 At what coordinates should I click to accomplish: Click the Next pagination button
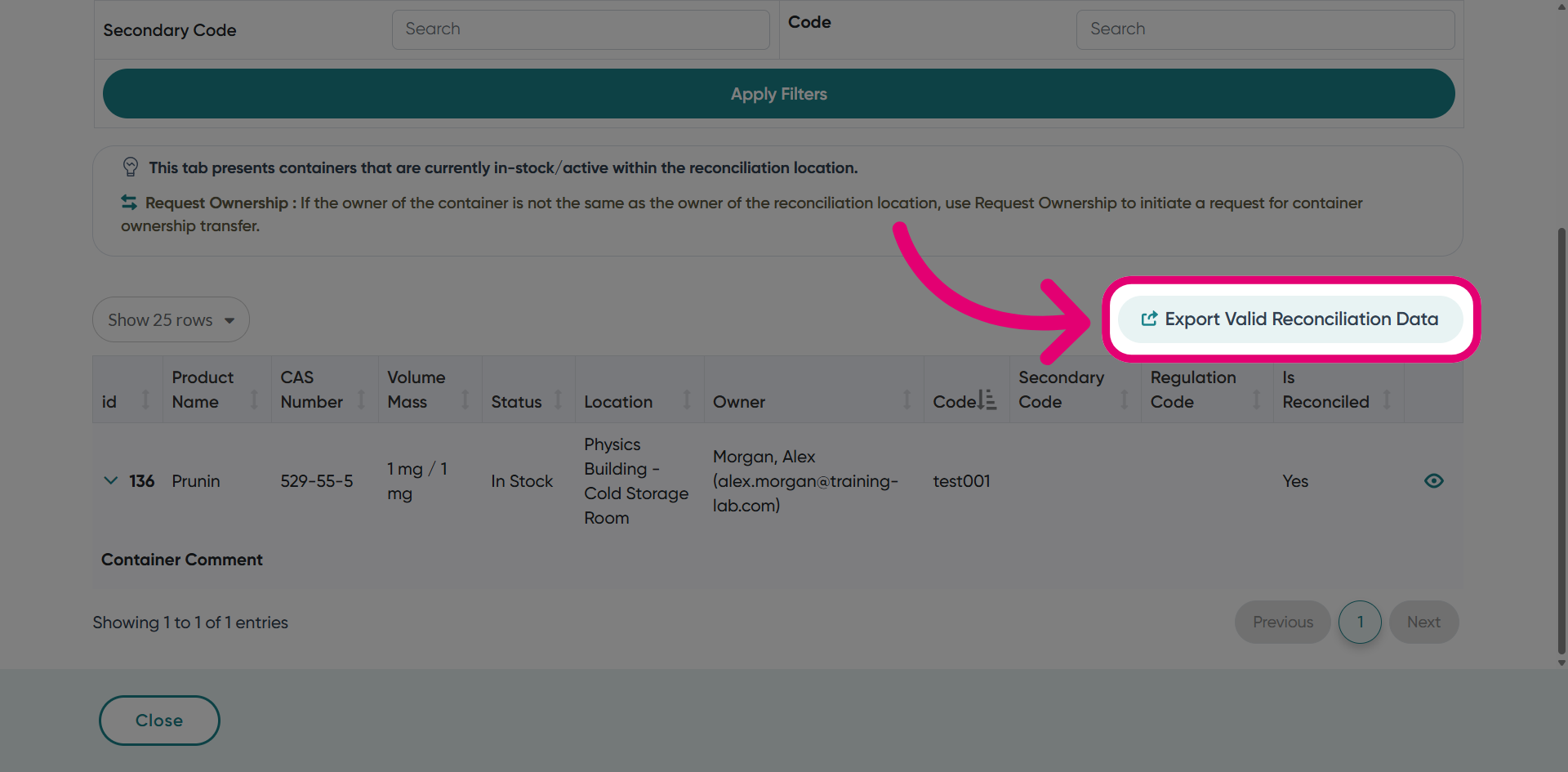tap(1423, 622)
